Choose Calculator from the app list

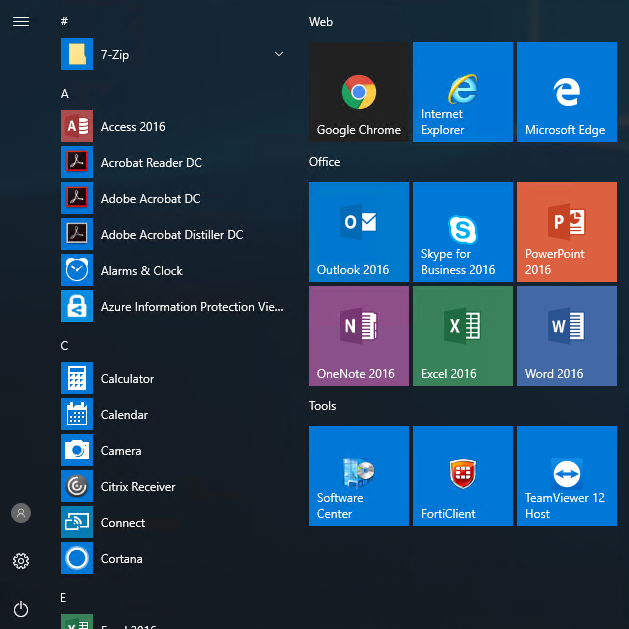pos(127,379)
